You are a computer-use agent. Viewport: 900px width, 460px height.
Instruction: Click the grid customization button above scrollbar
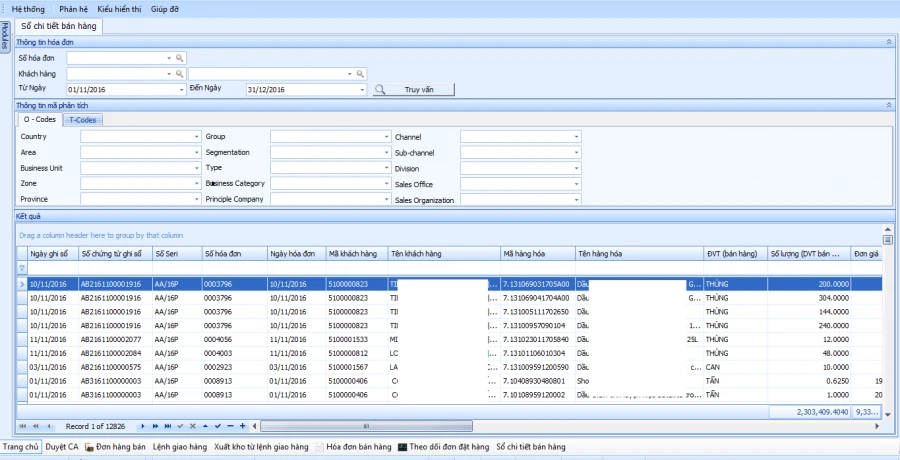click(888, 240)
